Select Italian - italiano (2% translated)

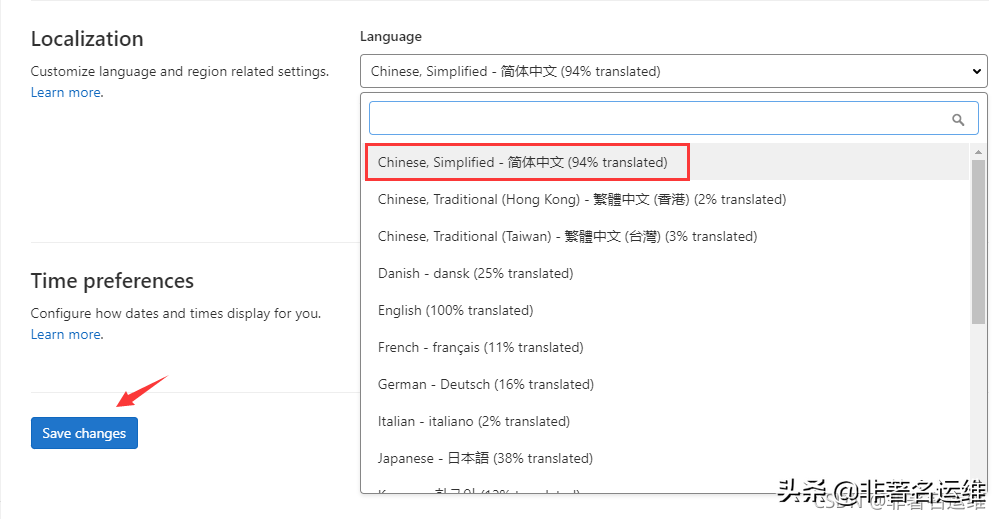click(x=667, y=421)
